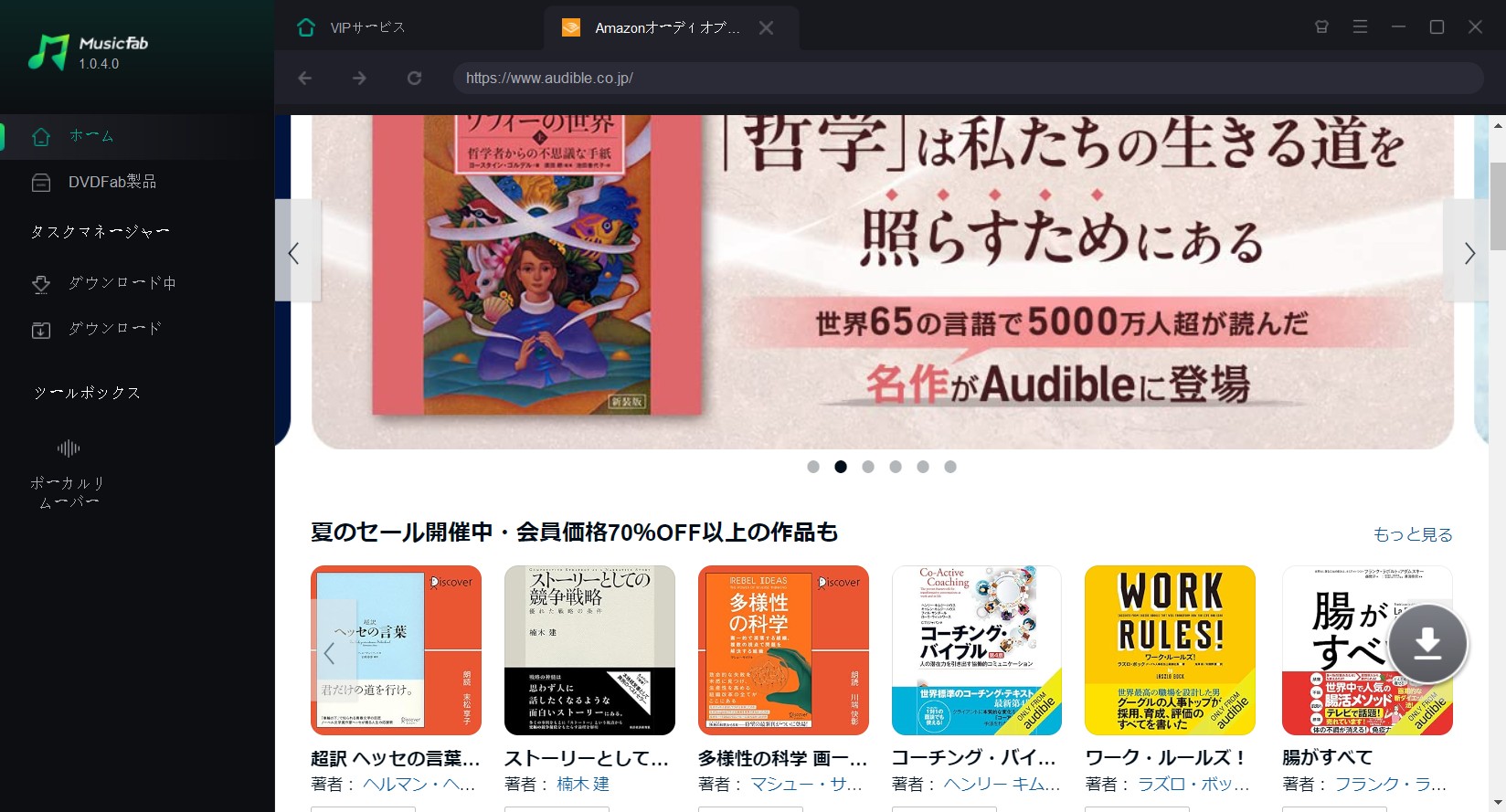Open author link ヘンリー キム…

click(x=1002, y=785)
